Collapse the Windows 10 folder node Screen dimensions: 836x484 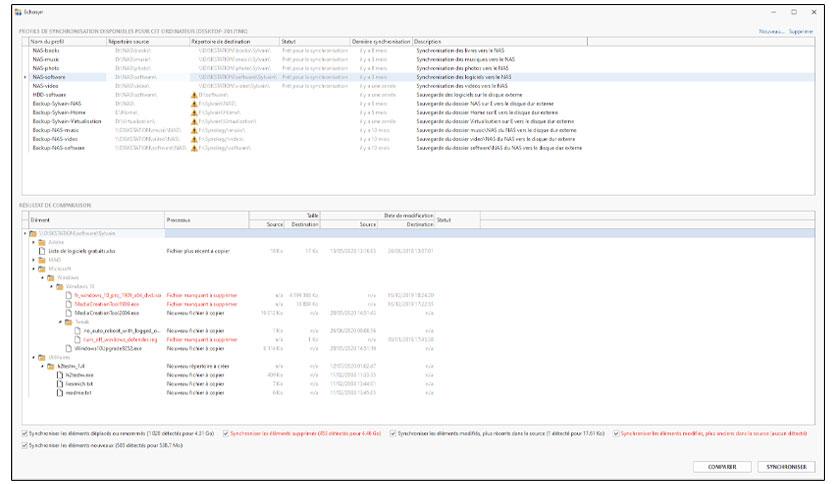[x=52, y=287]
